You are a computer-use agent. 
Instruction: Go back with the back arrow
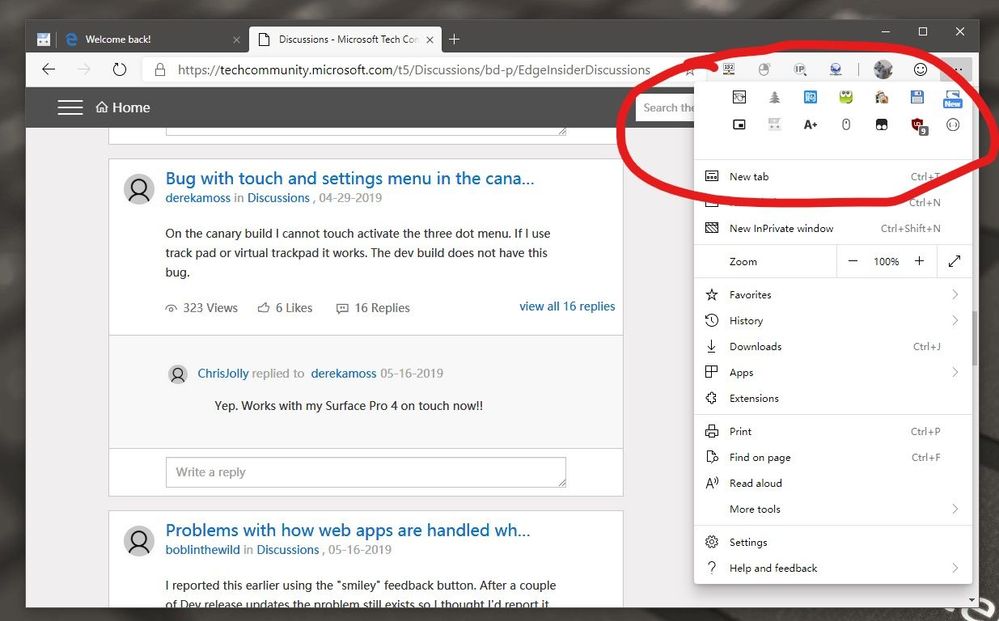(48, 69)
